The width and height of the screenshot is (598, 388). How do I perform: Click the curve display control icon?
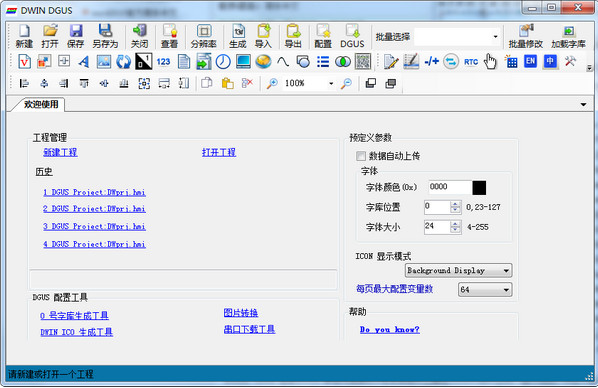tap(283, 61)
